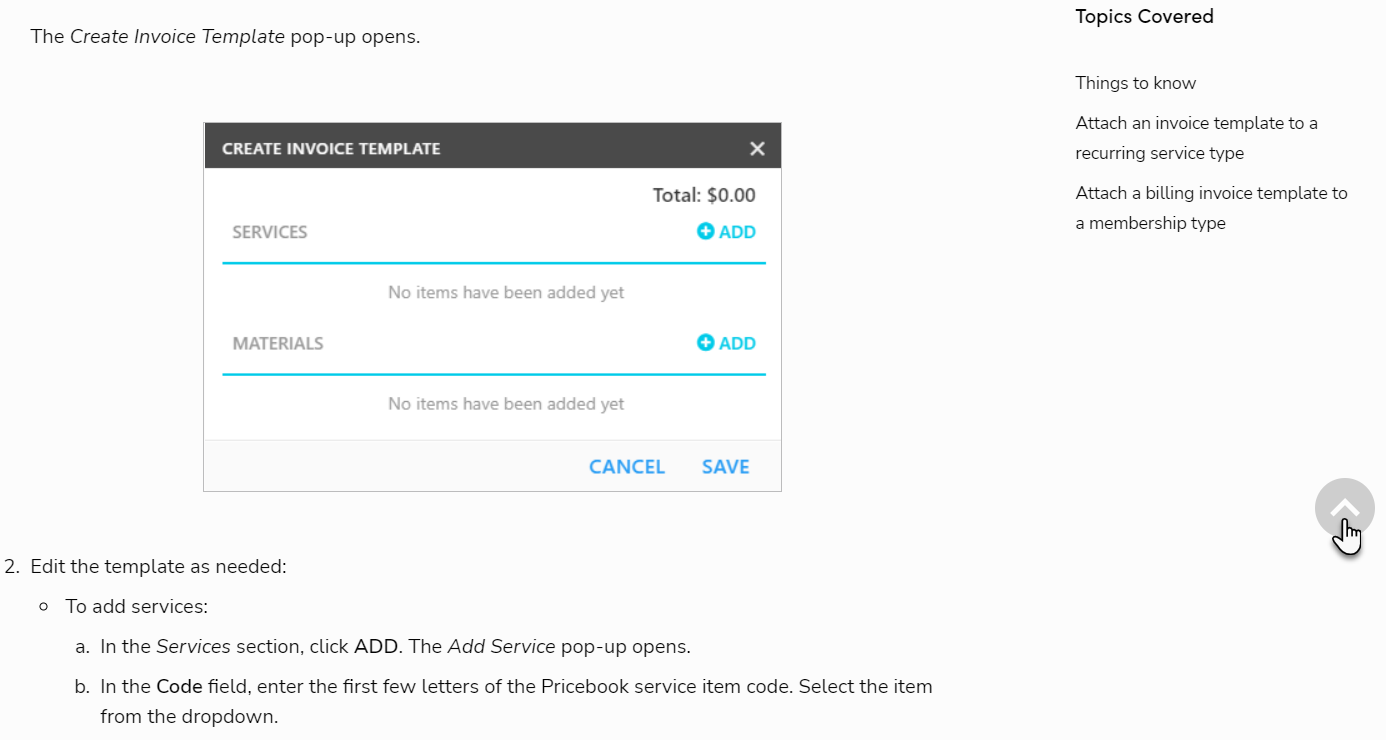The height and width of the screenshot is (740, 1386).
Task: Click the 'To add services:' bullet text
Action: [136, 606]
